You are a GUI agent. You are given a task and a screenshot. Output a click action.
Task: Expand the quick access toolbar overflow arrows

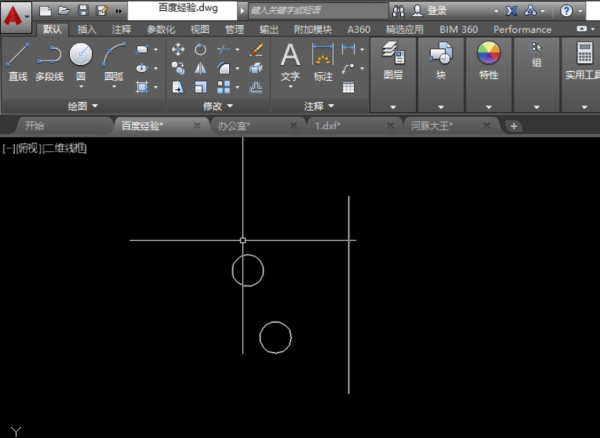(119, 11)
